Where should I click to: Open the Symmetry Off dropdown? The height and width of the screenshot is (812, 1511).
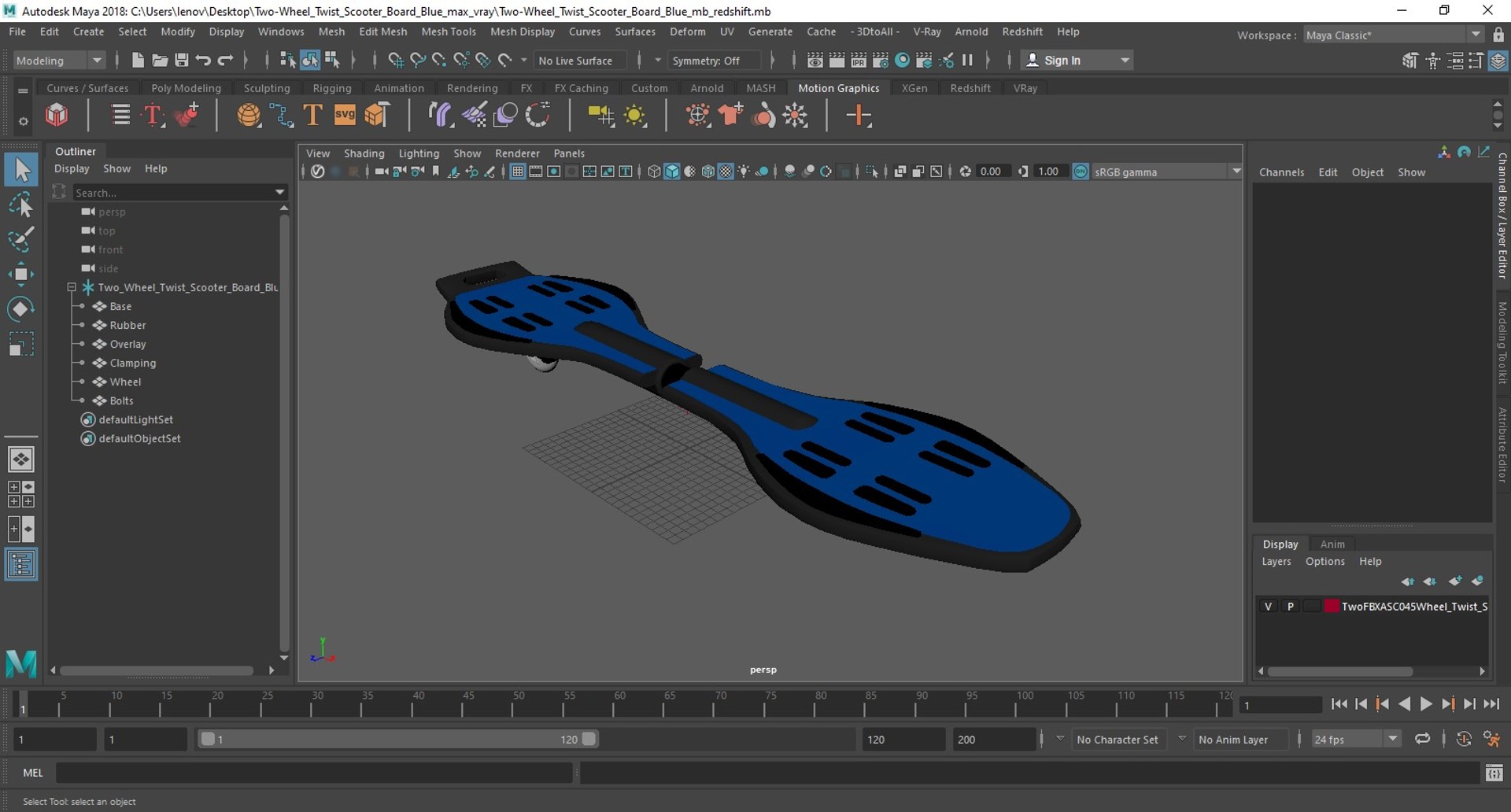tap(715, 60)
